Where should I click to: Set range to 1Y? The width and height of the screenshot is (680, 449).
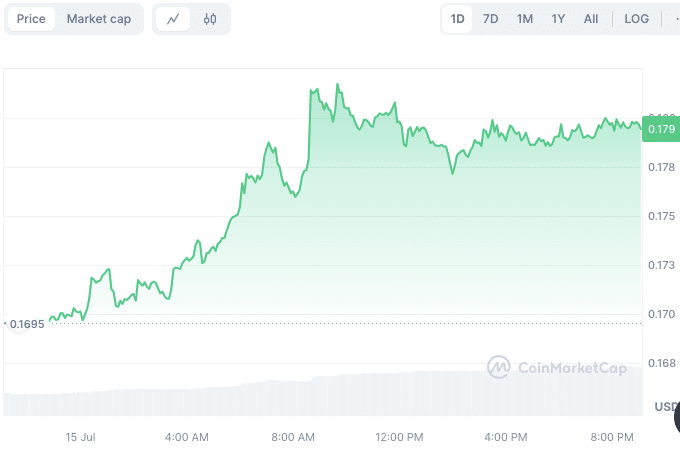(558, 19)
